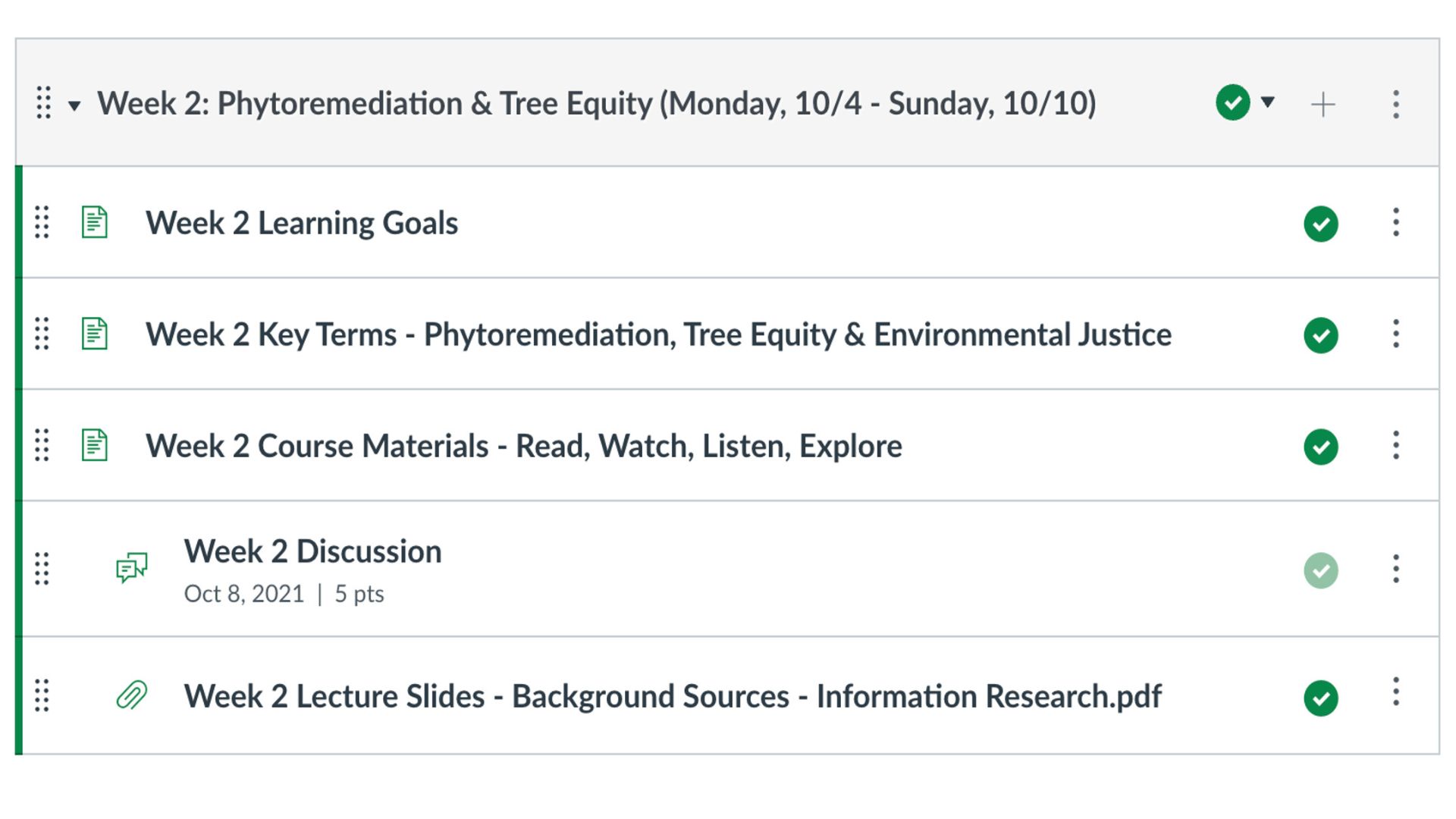
Task: Open options menu for Week 2 Discussion
Action: (1395, 568)
